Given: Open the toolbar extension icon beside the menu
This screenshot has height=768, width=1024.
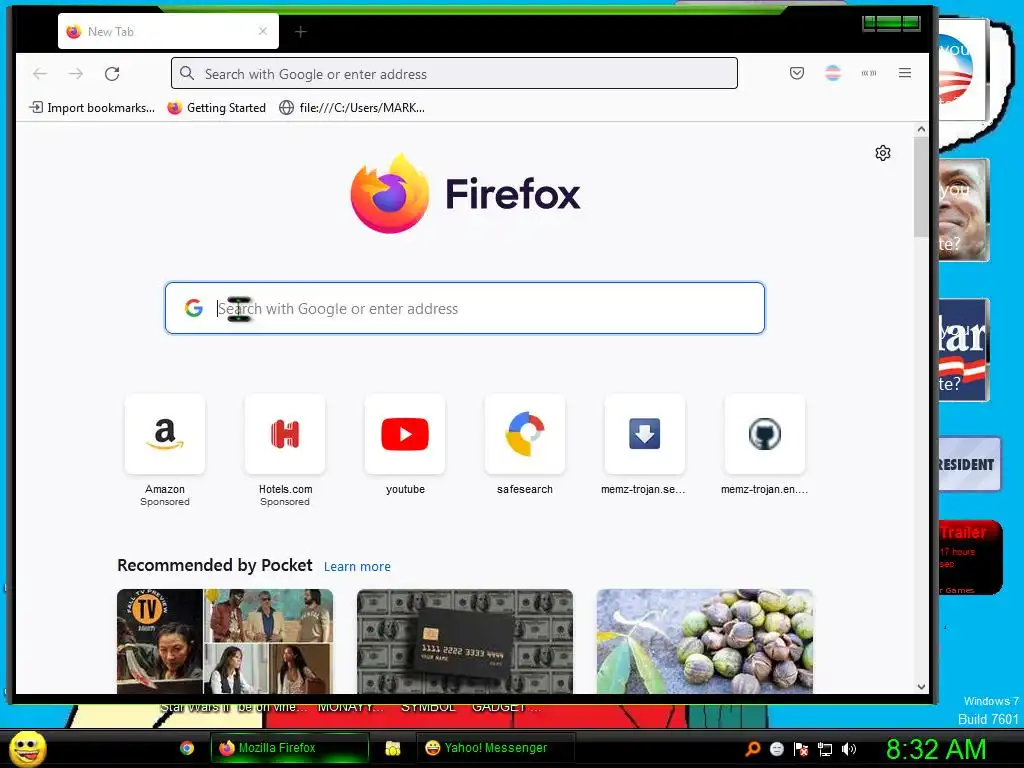Looking at the screenshot, I should pos(869,73).
